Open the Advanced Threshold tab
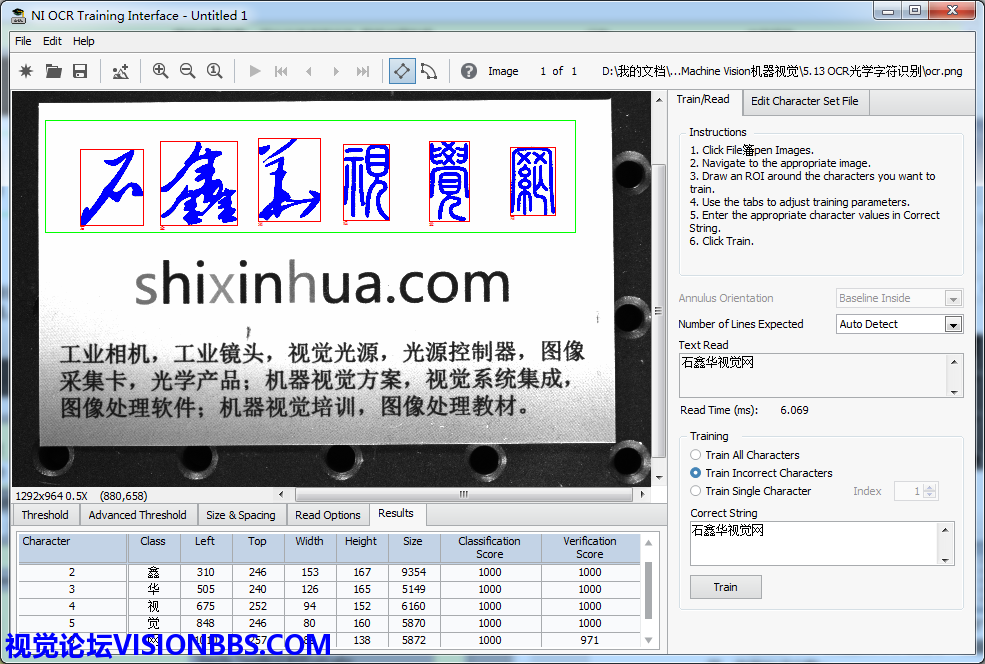The width and height of the screenshot is (985, 664). coord(138,515)
